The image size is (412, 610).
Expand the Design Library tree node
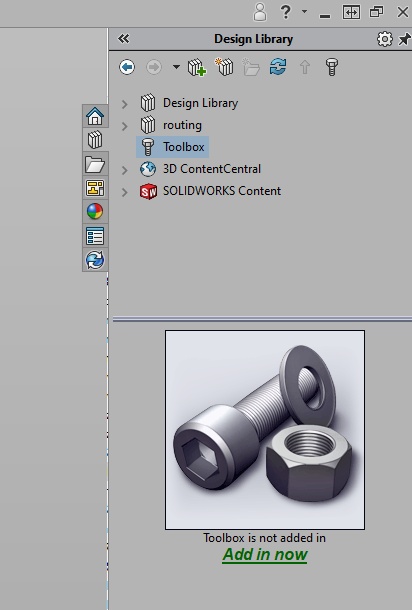pyautogui.click(x=124, y=104)
